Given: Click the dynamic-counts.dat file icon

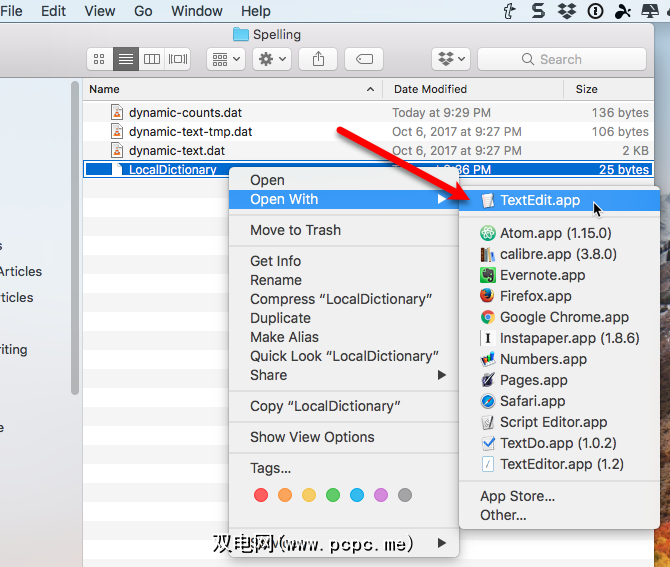Looking at the screenshot, I should click(117, 112).
